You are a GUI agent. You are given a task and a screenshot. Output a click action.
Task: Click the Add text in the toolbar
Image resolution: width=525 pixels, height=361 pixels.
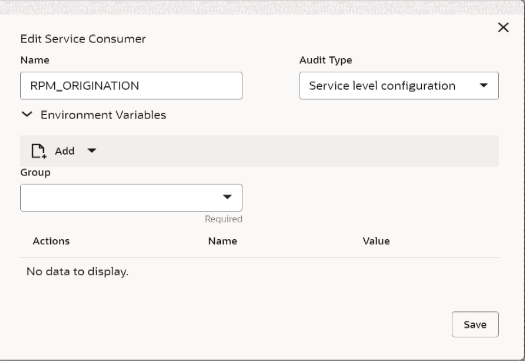point(65,151)
